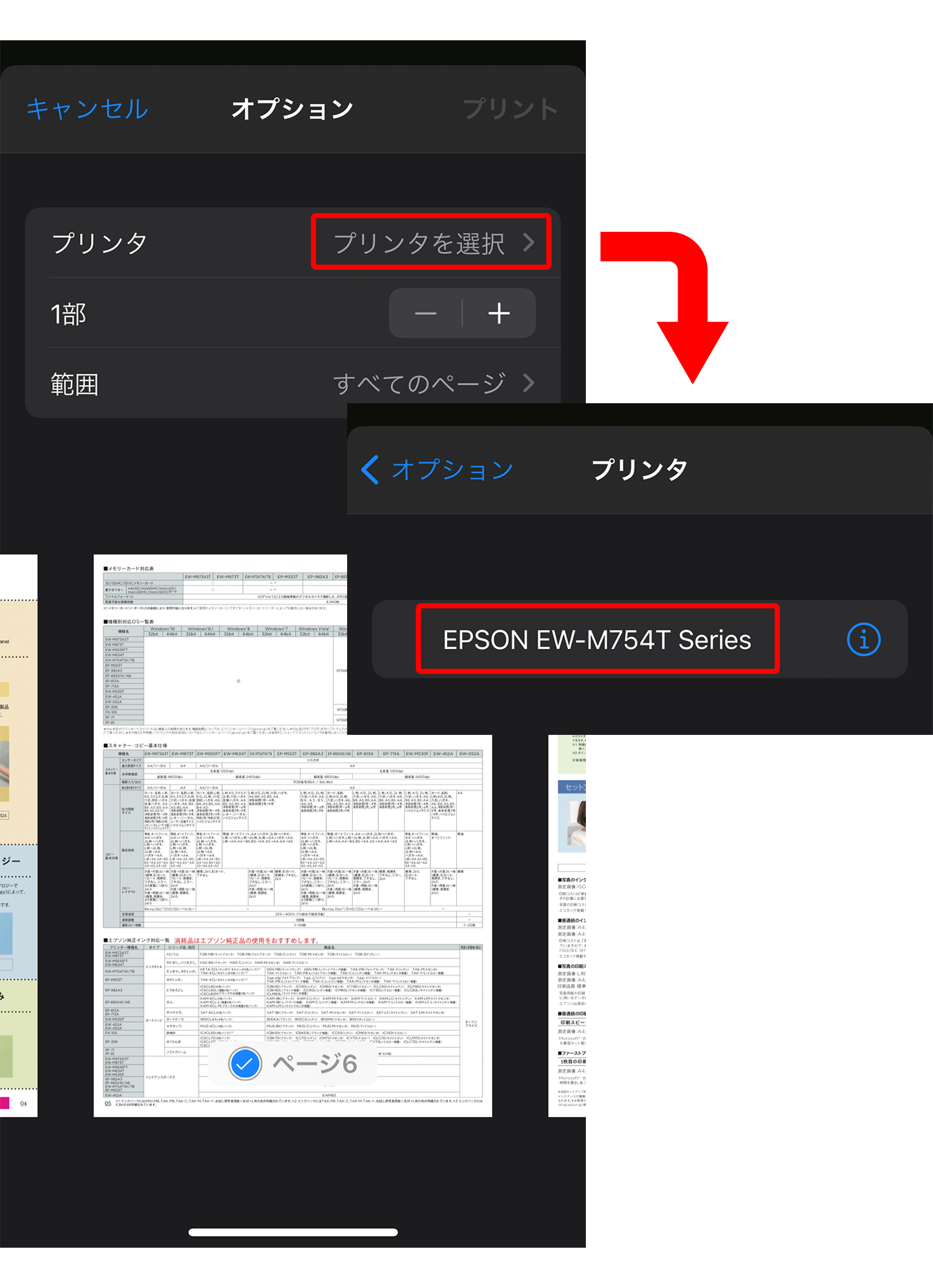Click the chevron beside プリンタを選択

[x=529, y=242]
